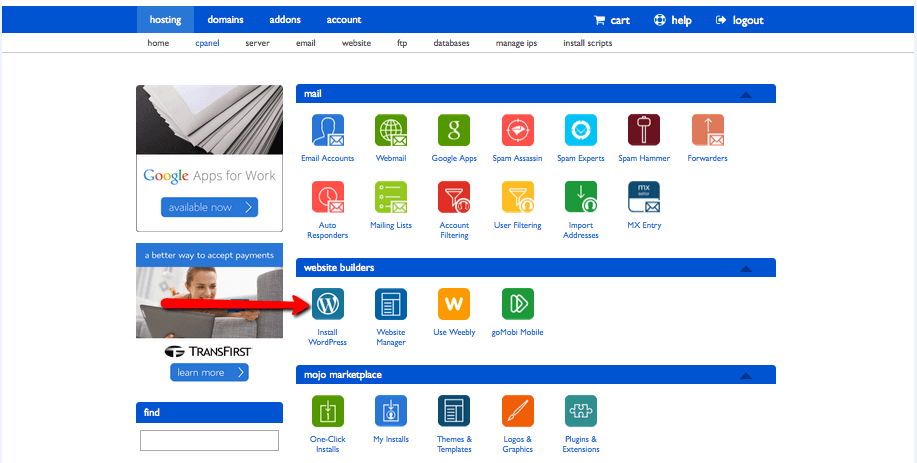Image resolution: width=917 pixels, height=463 pixels.
Task: Collapse the mail section
Action: tap(745, 95)
